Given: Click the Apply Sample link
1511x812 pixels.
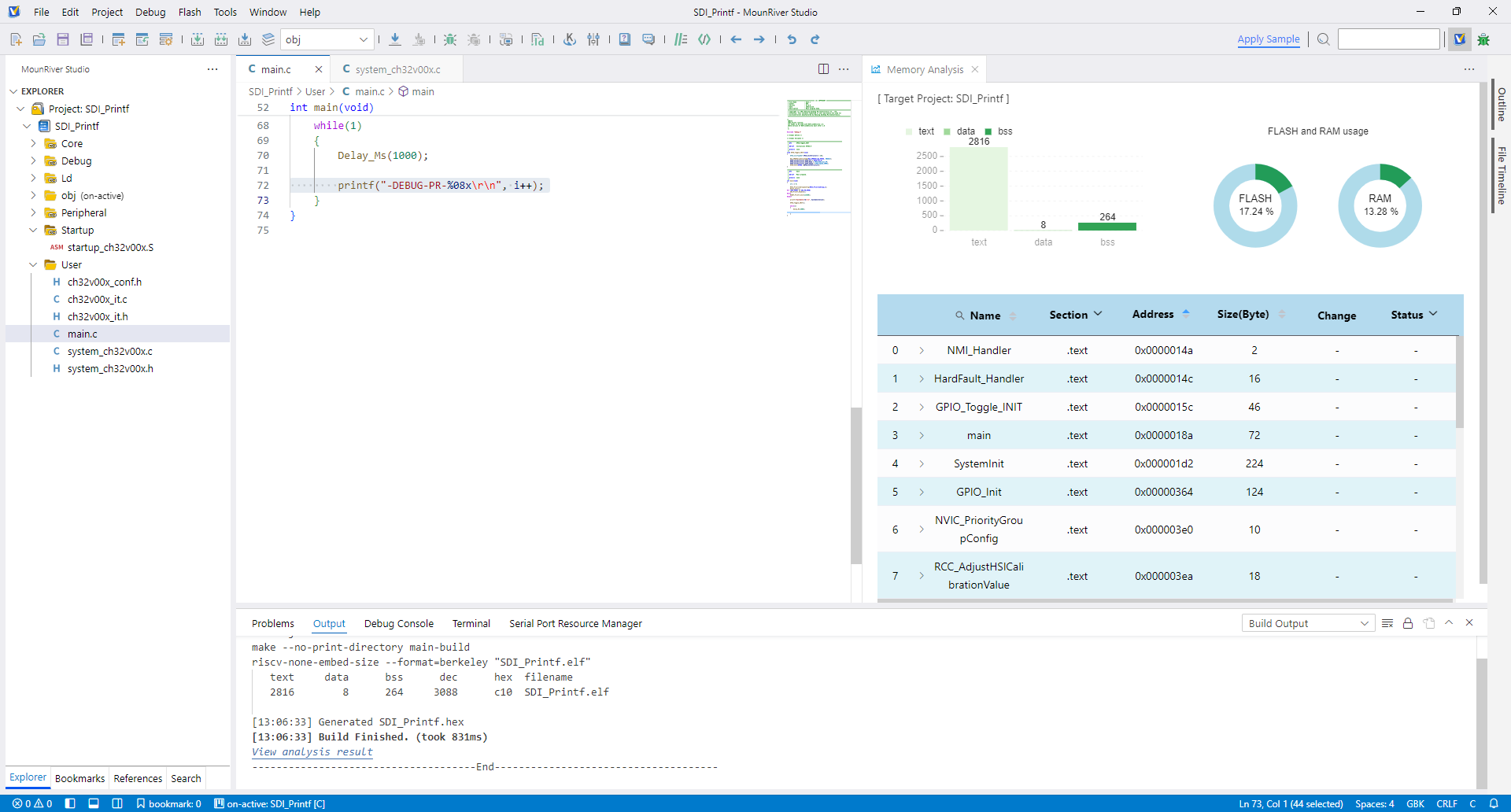Looking at the screenshot, I should coord(1268,39).
